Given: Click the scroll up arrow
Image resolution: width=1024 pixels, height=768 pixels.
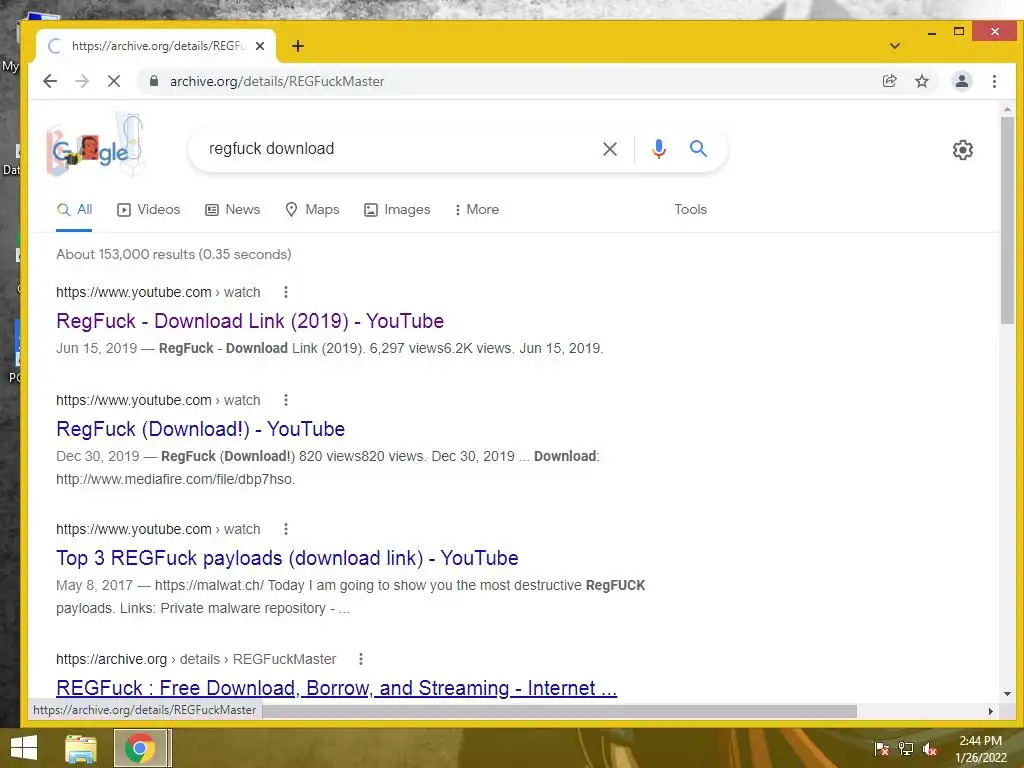Looking at the screenshot, I should tap(1007, 110).
